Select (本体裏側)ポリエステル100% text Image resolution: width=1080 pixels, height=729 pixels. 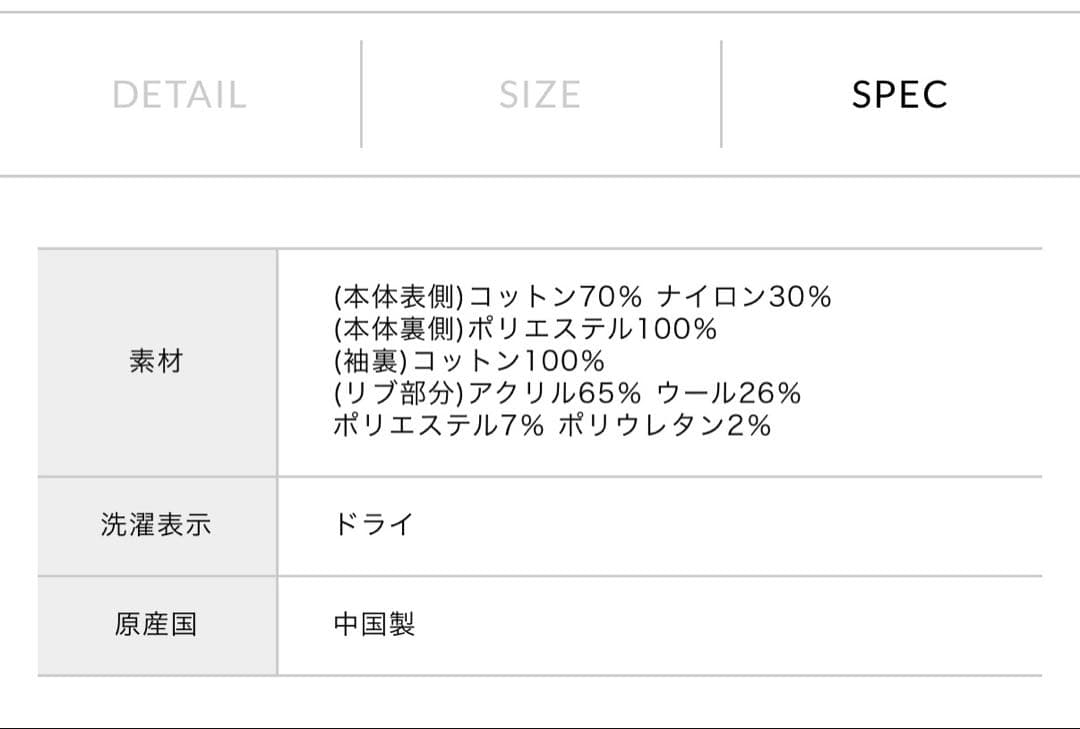click(x=525, y=328)
